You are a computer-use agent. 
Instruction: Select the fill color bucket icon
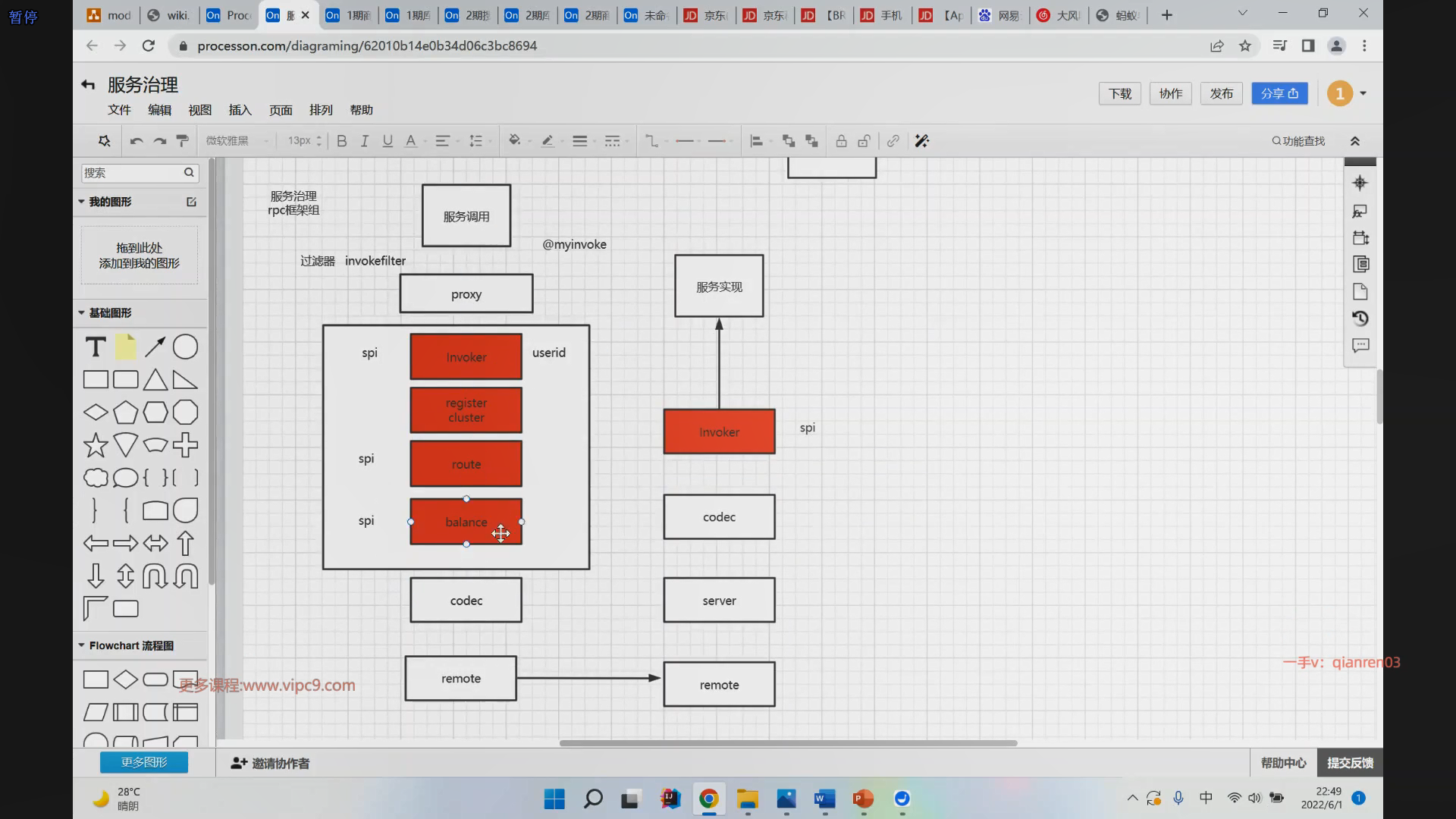point(514,140)
